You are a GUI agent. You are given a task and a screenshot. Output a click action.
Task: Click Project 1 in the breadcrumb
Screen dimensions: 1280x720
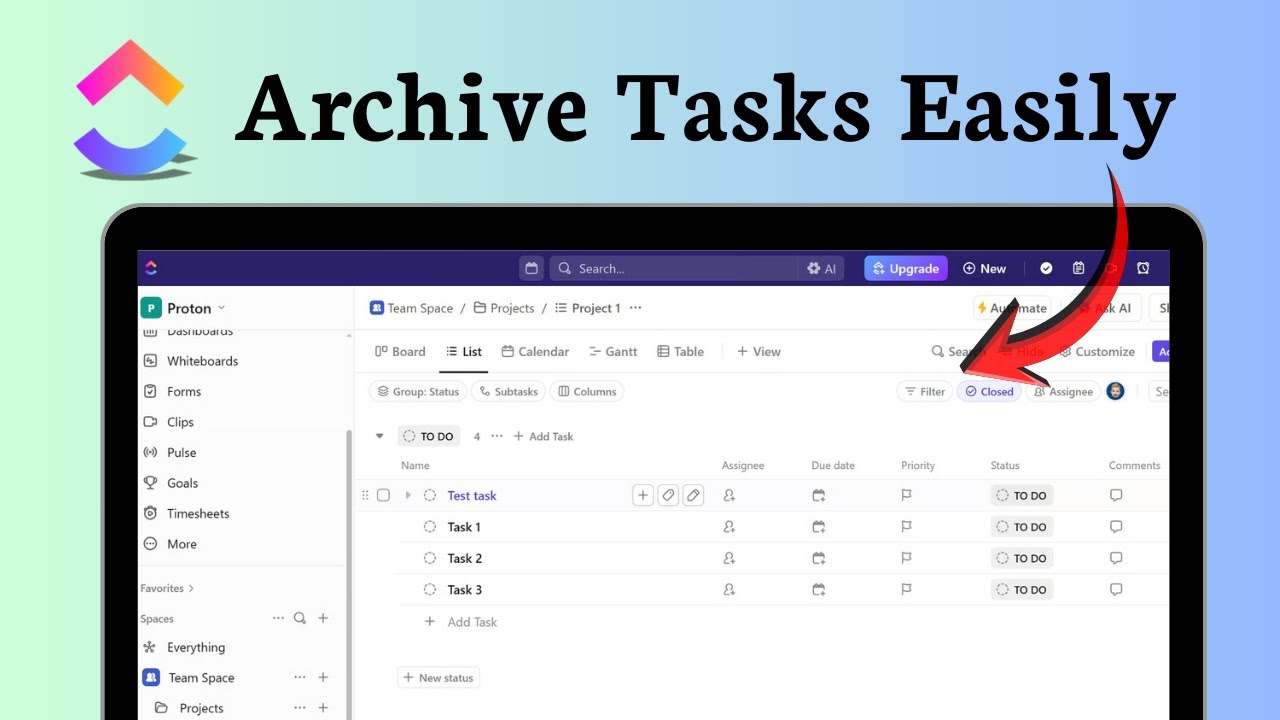[587, 308]
